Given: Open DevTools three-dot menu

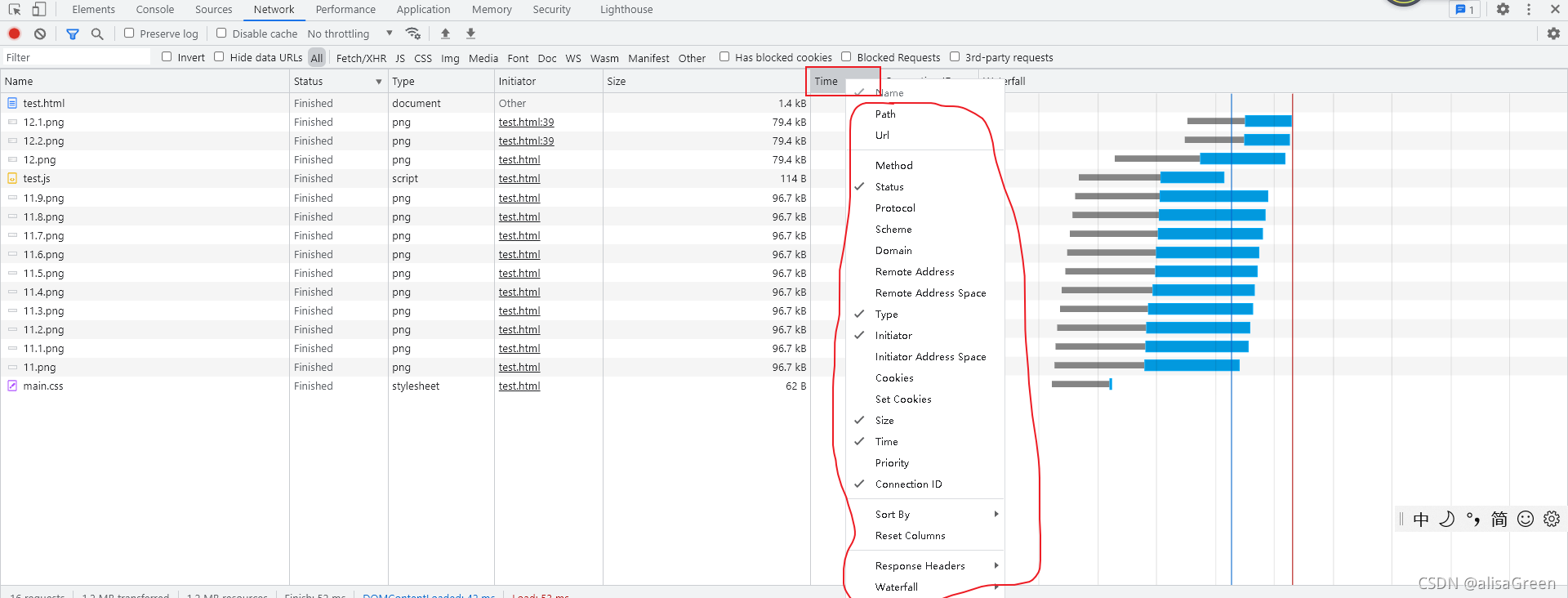Looking at the screenshot, I should coord(1529,10).
